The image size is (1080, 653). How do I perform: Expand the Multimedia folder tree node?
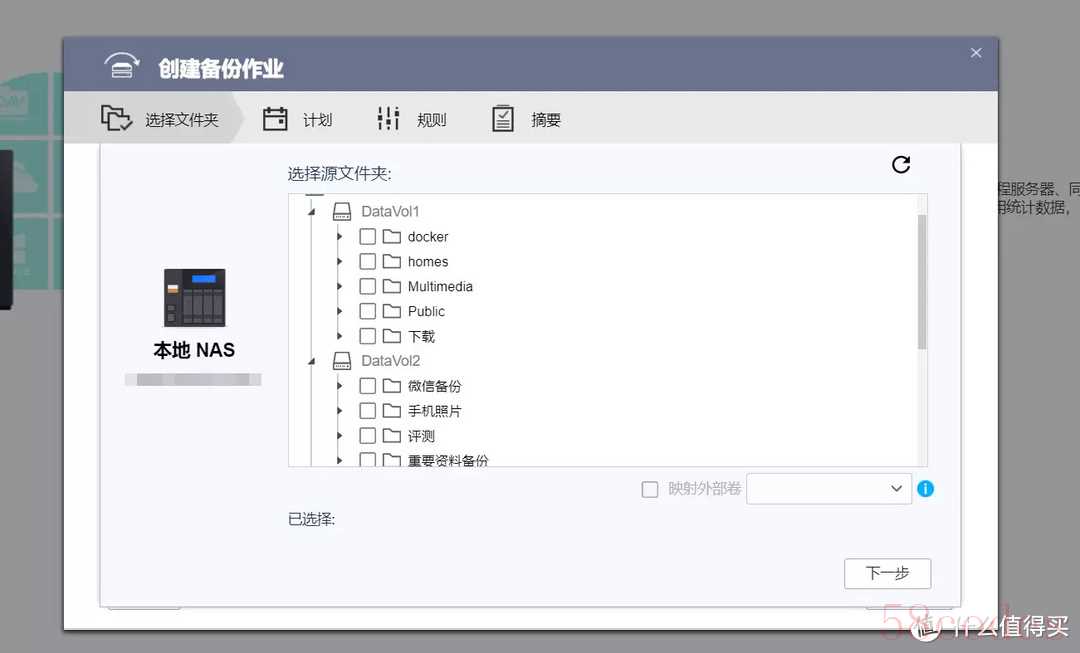point(340,287)
